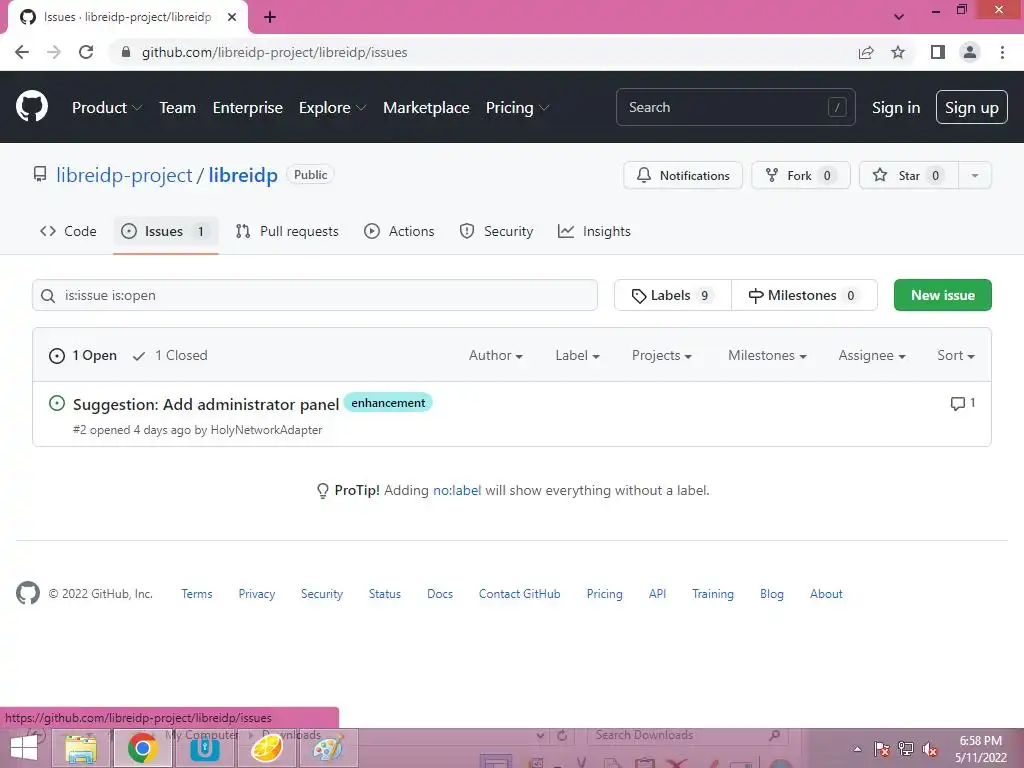Click the is:issue is:open filter field
The width and height of the screenshot is (1024, 768).
click(315, 295)
